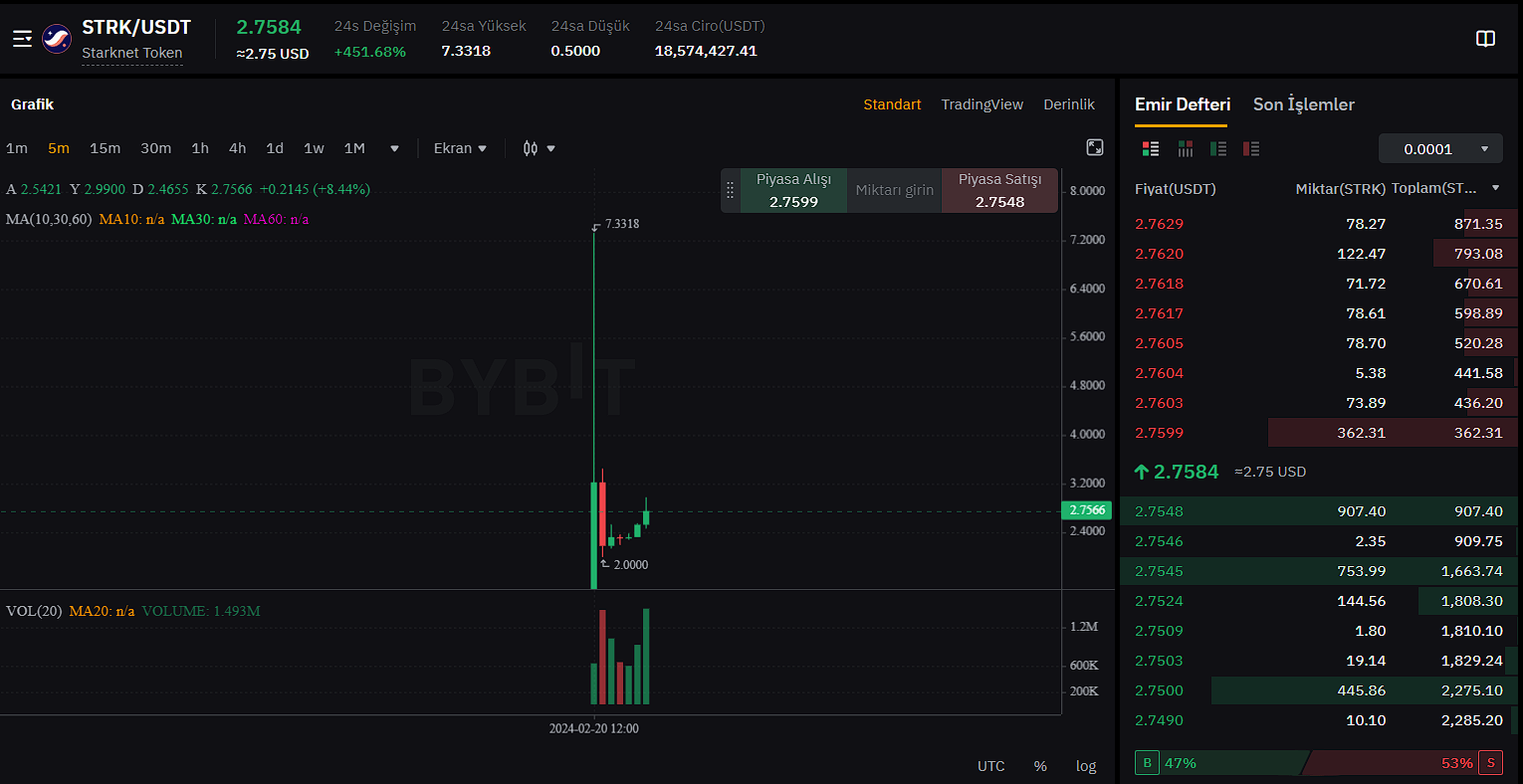This screenshot has width=1523, height=784.
Task: Show only buy orders in order book
Action: click(1218, 149)
